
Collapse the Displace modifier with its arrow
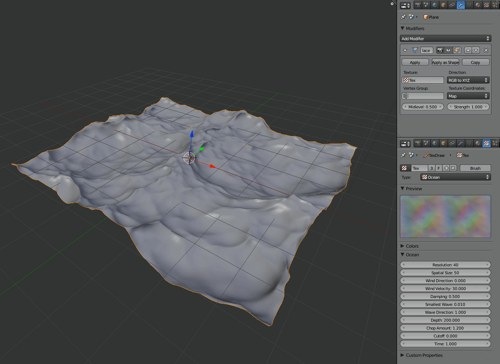[405, 50]
